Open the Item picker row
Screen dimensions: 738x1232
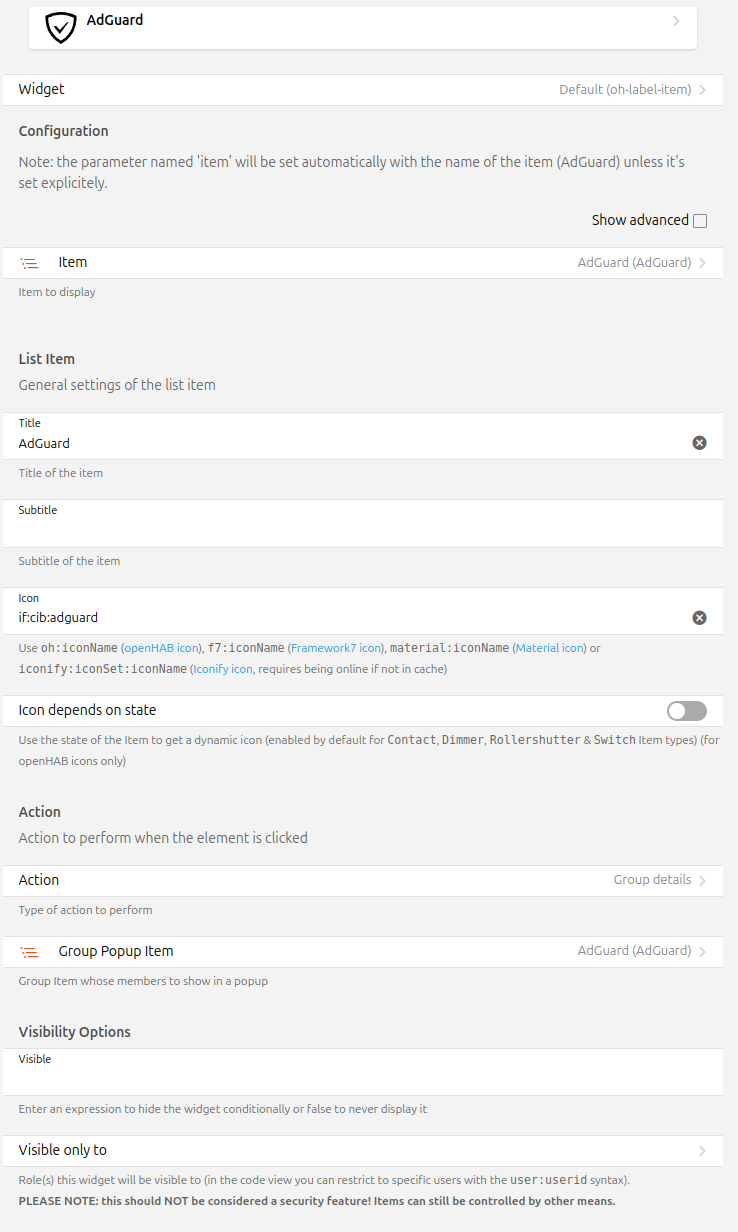coord(368,263)
